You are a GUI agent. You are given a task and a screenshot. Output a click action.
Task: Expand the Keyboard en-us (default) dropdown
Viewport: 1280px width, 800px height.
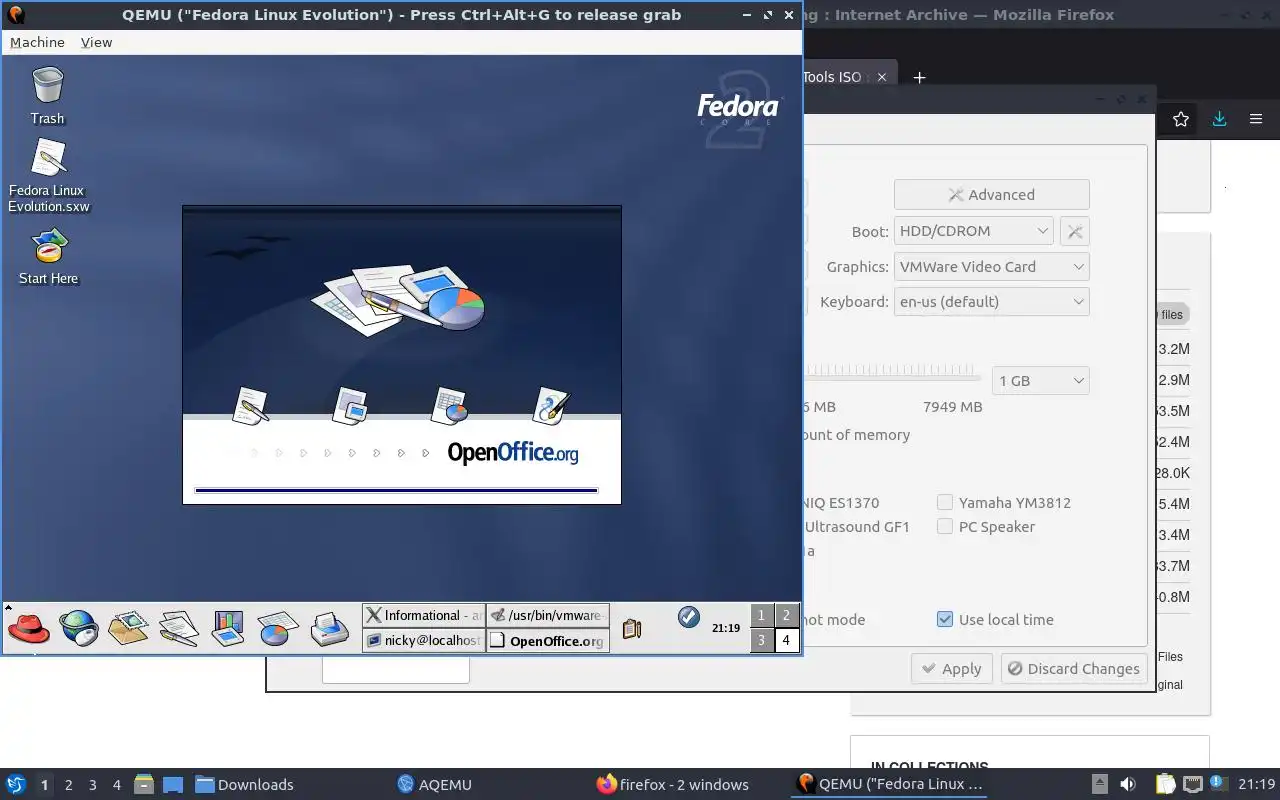pyautogui.click(x=991, y=302)
